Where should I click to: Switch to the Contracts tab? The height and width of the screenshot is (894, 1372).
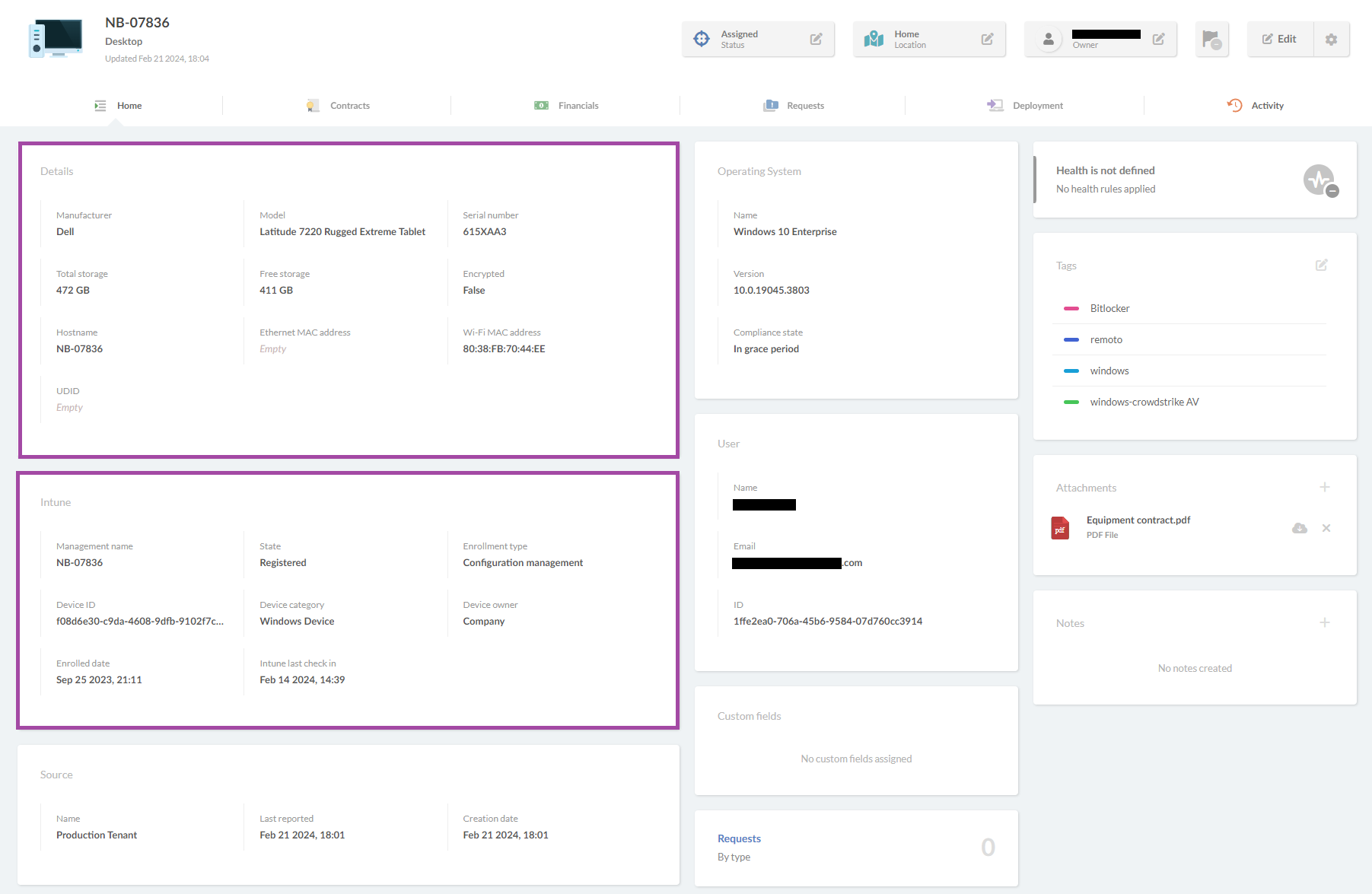349,105
